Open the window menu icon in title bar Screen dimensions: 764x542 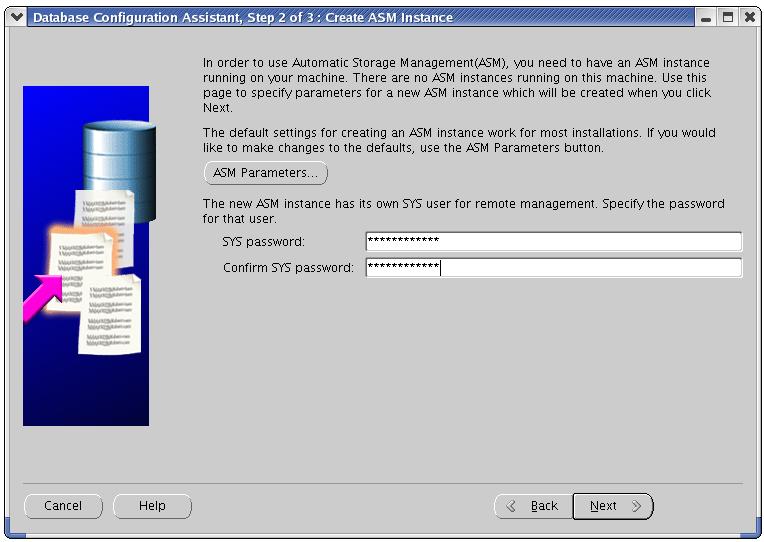pyautogui.click(x=15, y=17)
